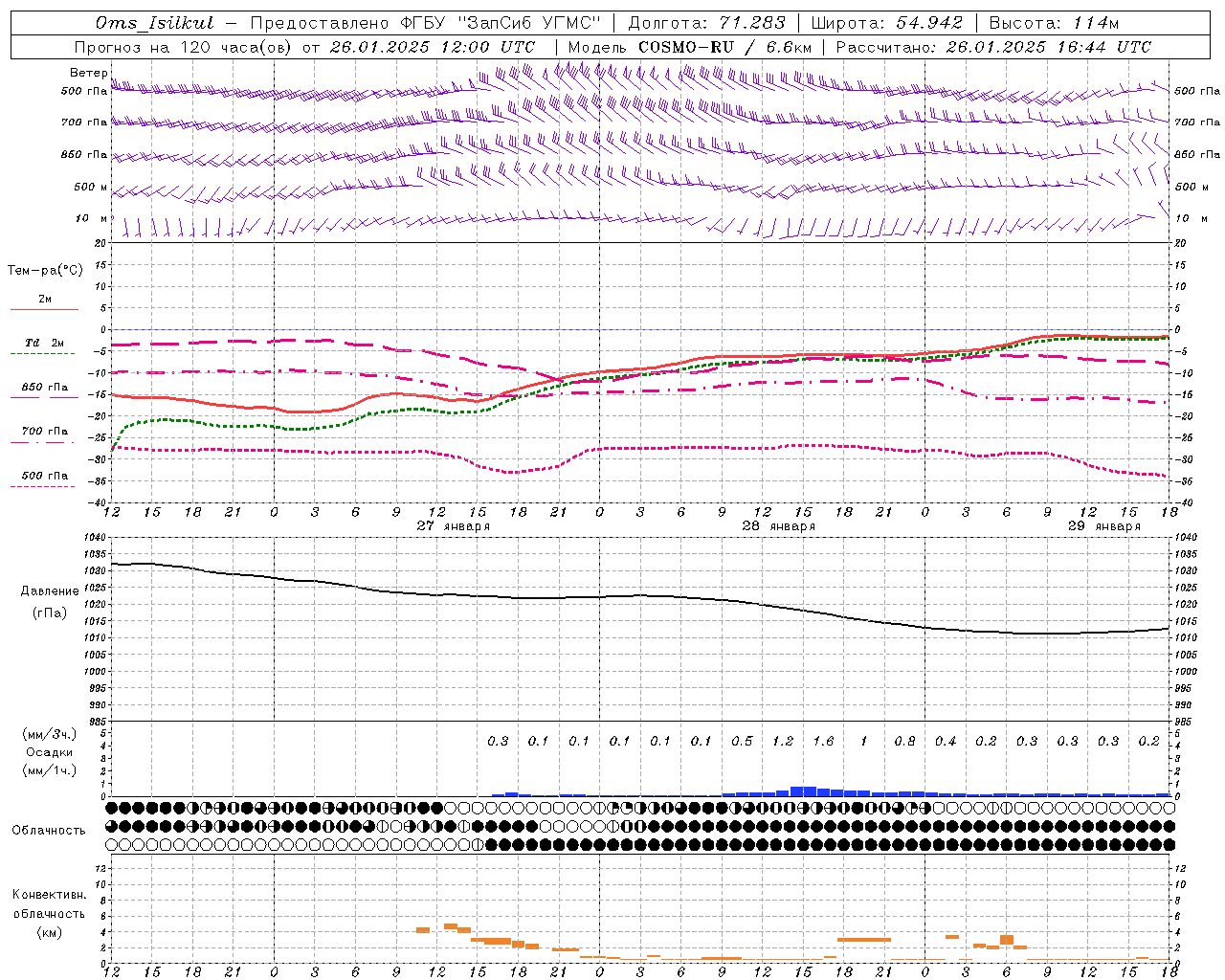Click the '(мм/1ч.)' precipitation unit label
The height and width of the screenshot is (980, 1225).
pos(50,770)
